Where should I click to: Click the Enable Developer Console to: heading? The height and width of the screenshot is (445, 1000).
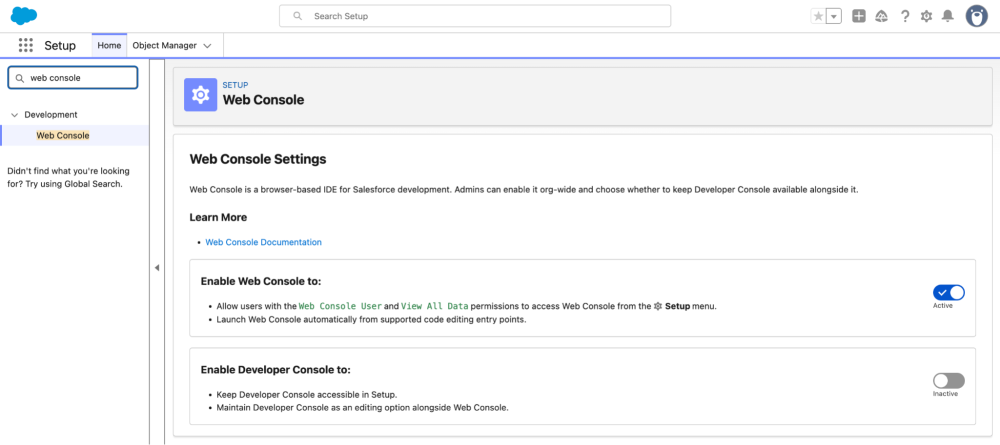[x=276, y=370]
